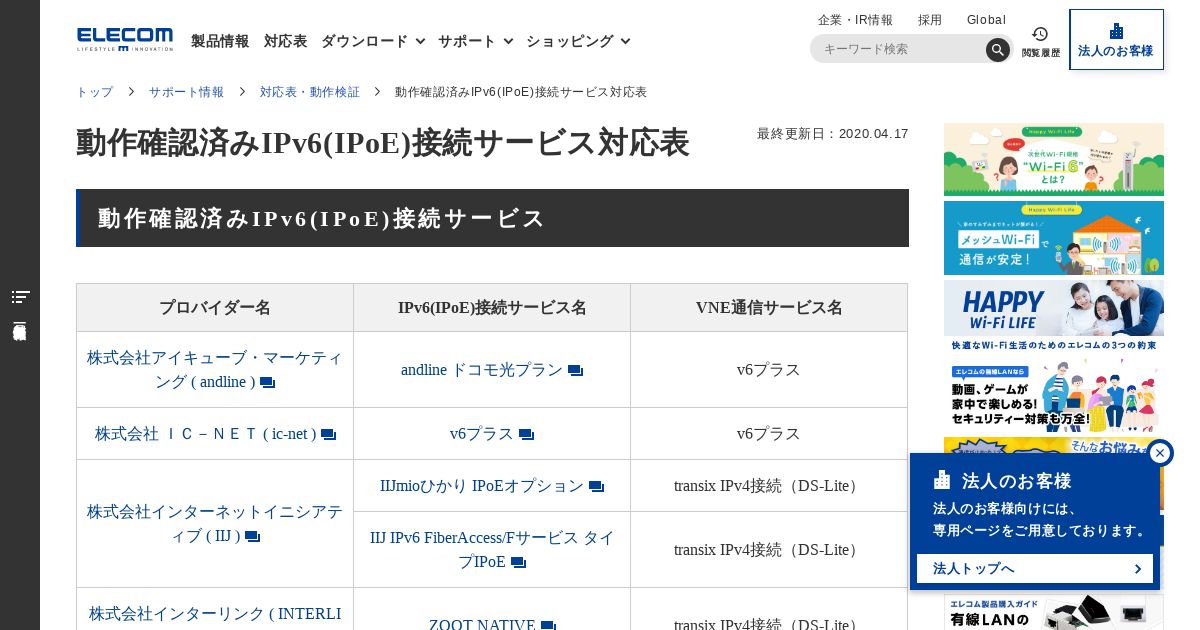Open Global site link
The width and height of the screenshot is (1200, 630).
click(x=986, y=20)
